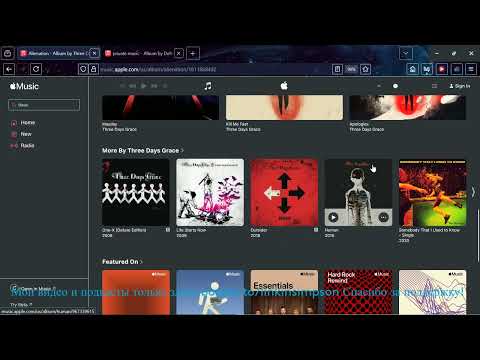Open the orange Featured On playlist cover

tap(136, 292)
